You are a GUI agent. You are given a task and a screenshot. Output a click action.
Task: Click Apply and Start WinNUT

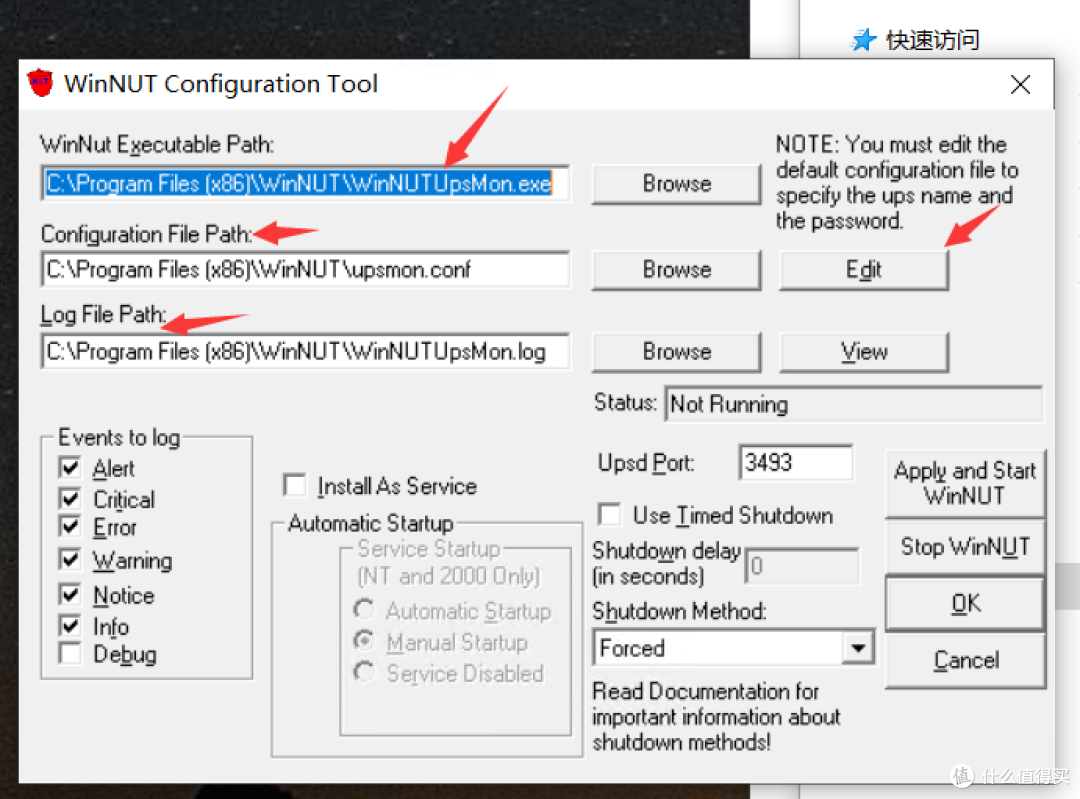[x=964, y=484]
